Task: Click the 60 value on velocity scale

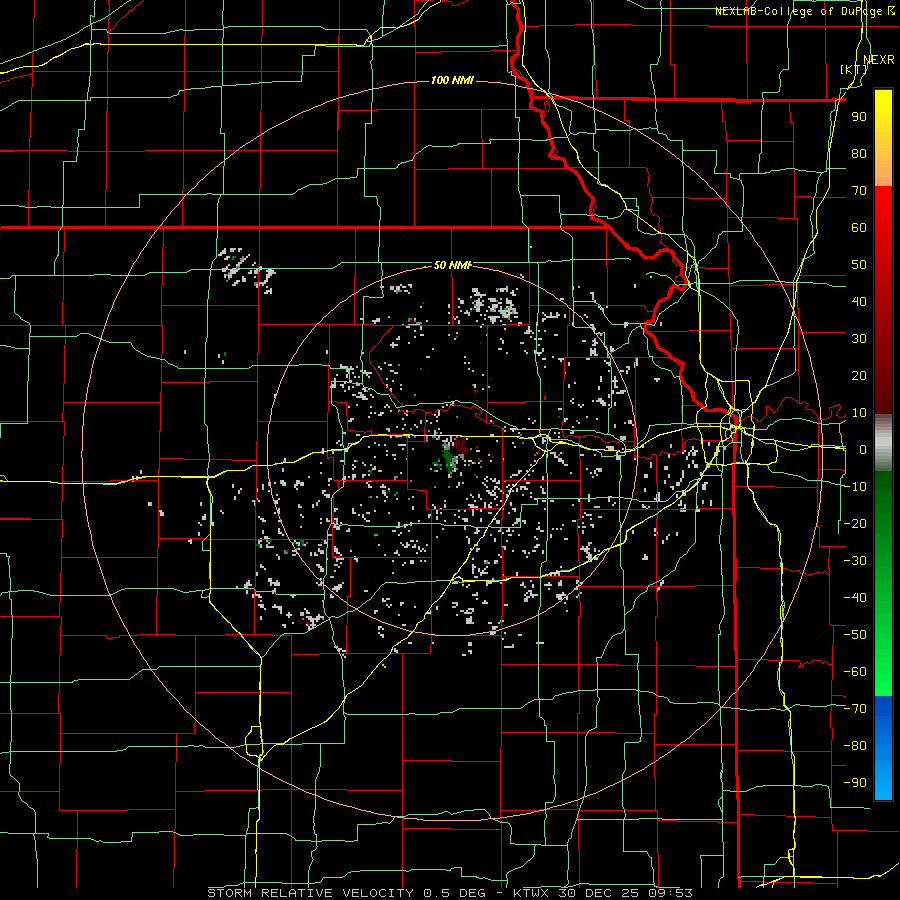Action: click(x=859, y=228)
